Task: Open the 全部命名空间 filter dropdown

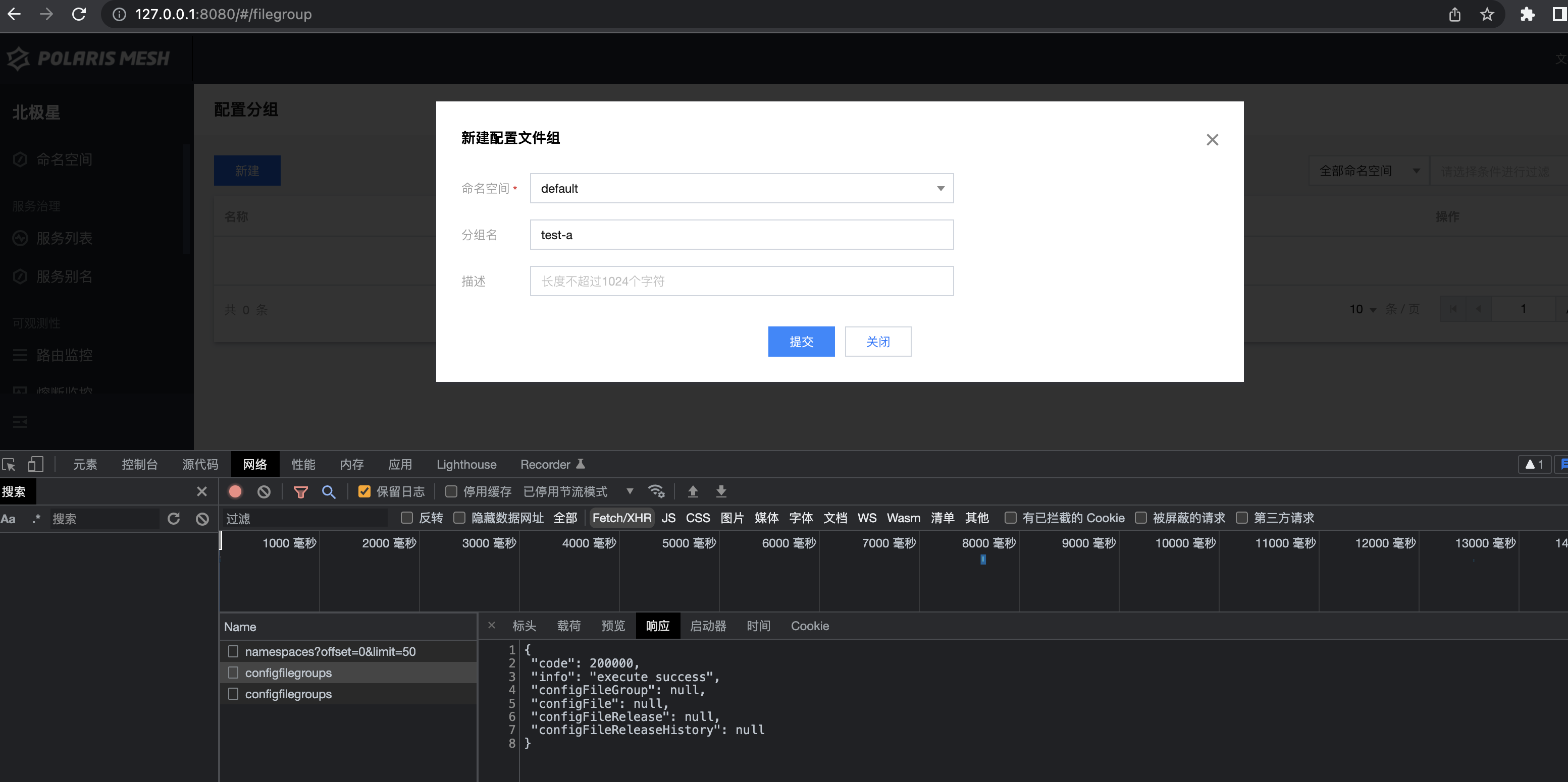Action: 1369,171
